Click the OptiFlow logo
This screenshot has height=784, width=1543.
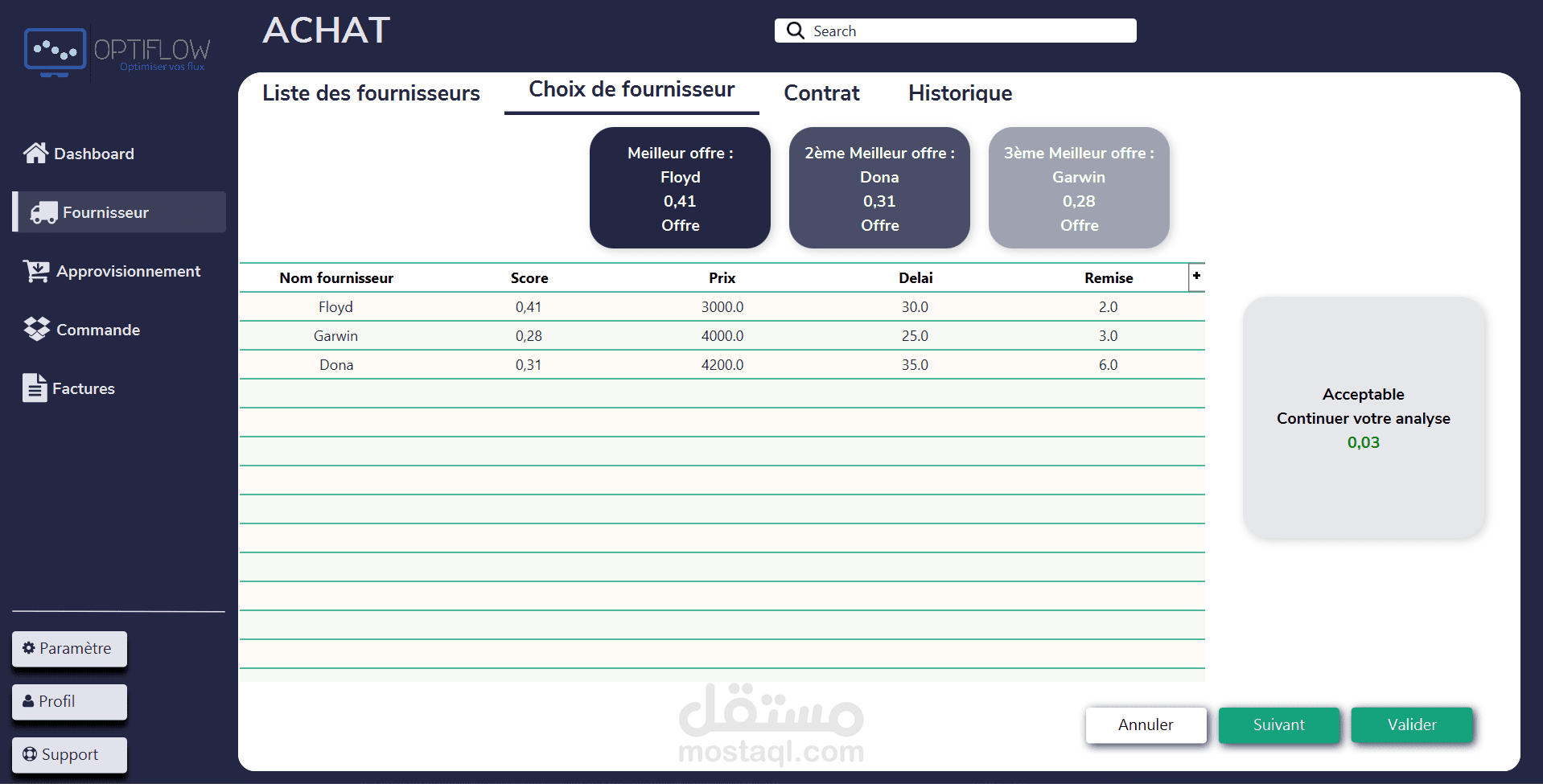point(117,53)
